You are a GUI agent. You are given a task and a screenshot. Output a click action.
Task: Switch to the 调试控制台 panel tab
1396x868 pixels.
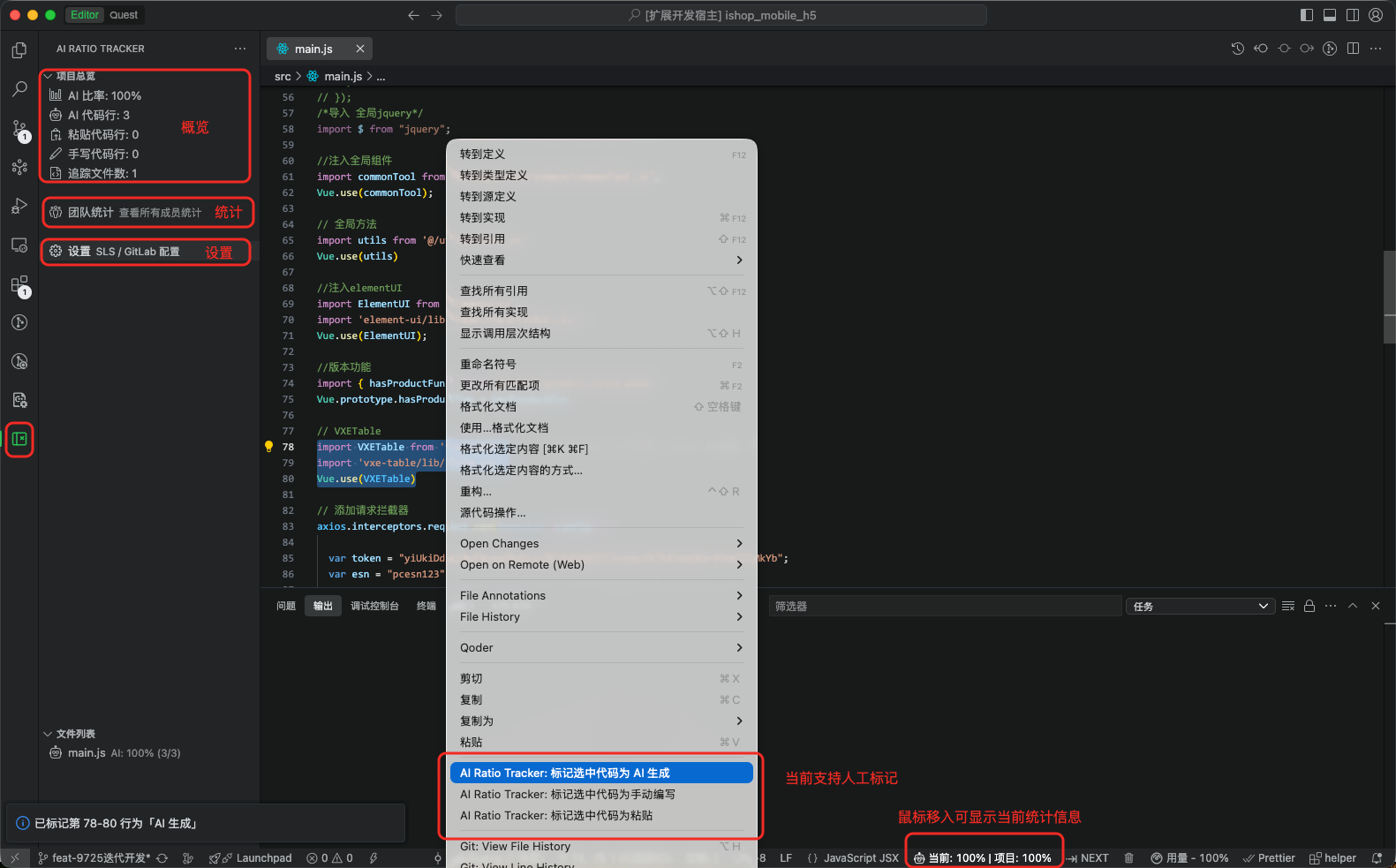click(374, 606)
